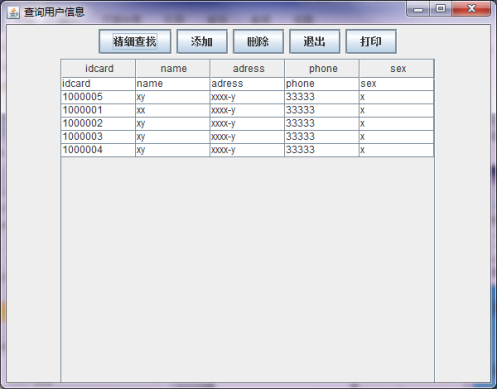497x390 pixels.
Task: Click the name column header
Action: coord(173,69)
